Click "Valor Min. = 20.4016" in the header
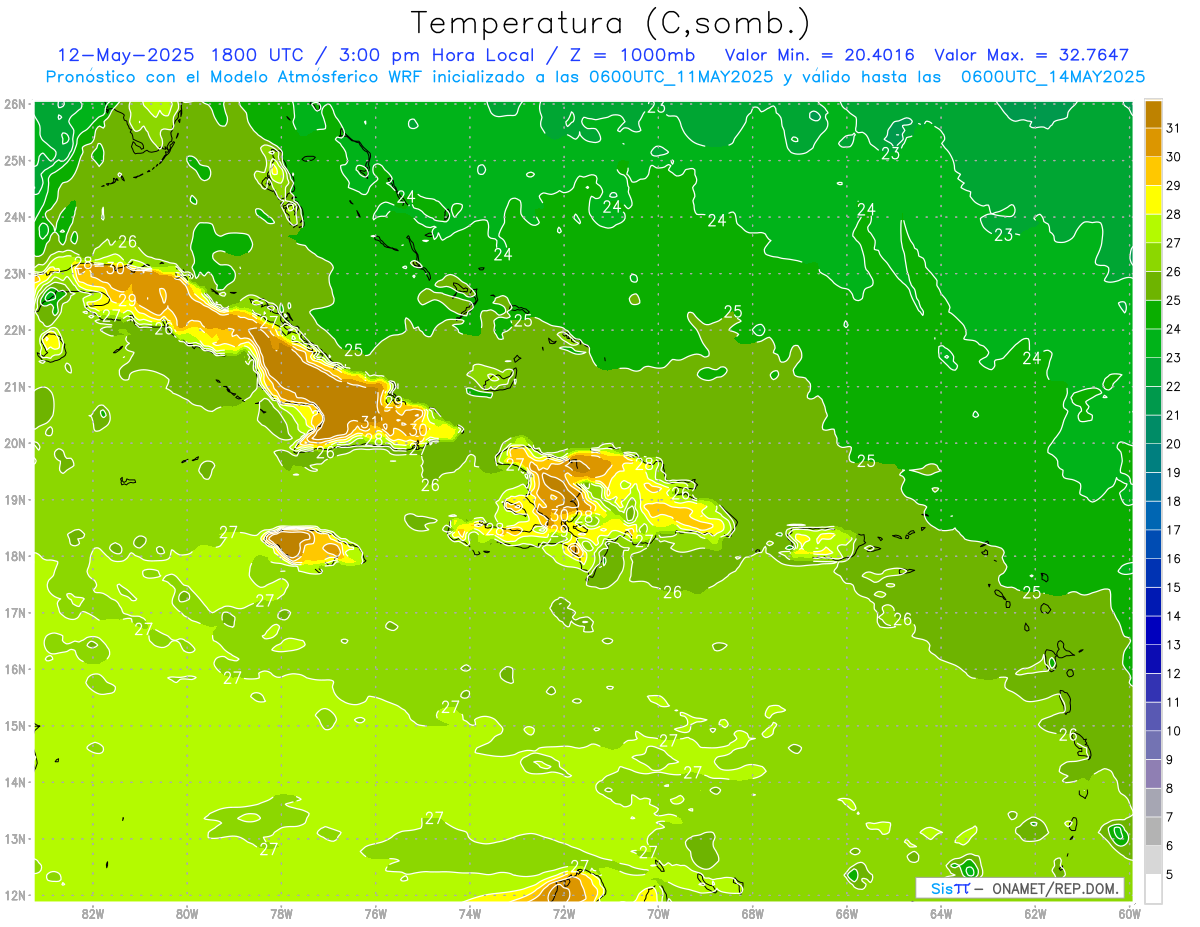 click(820, 55)
